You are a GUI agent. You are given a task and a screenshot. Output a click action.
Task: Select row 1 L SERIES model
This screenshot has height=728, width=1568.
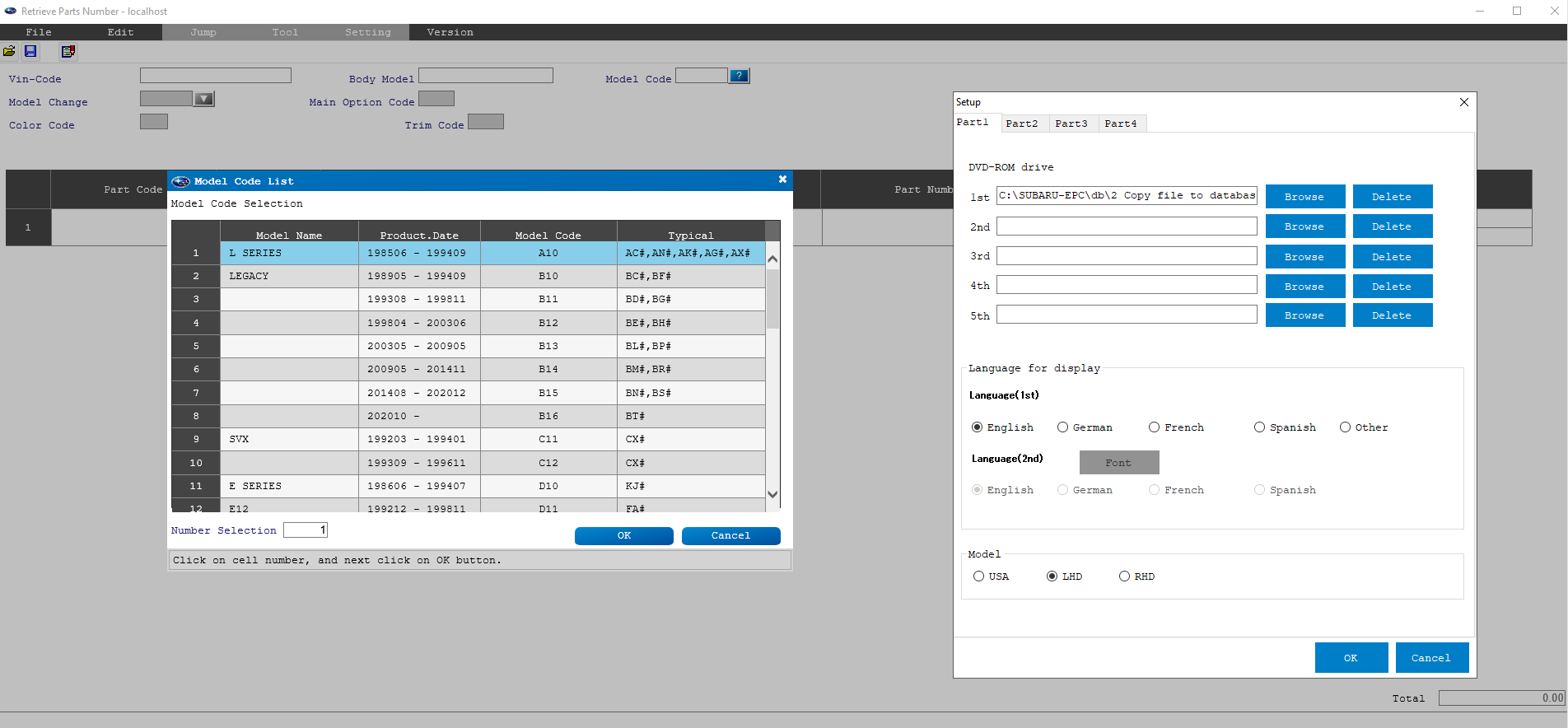pos(469,253)
